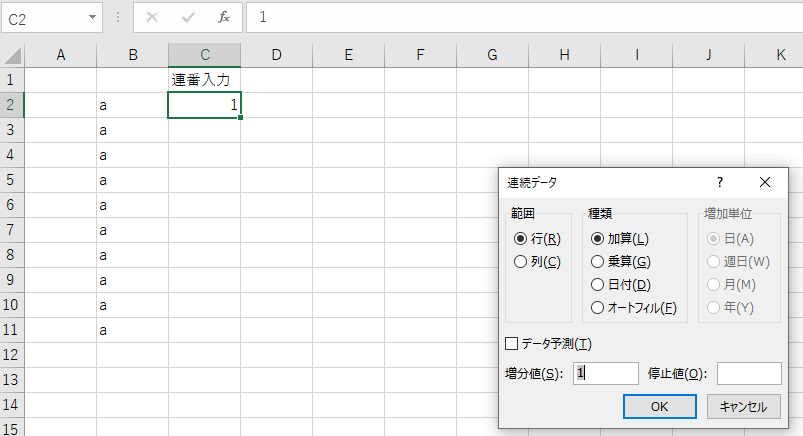Select the オートフィル(F) radio button
This screenshot has height=436, width=803.
point(598,308)
